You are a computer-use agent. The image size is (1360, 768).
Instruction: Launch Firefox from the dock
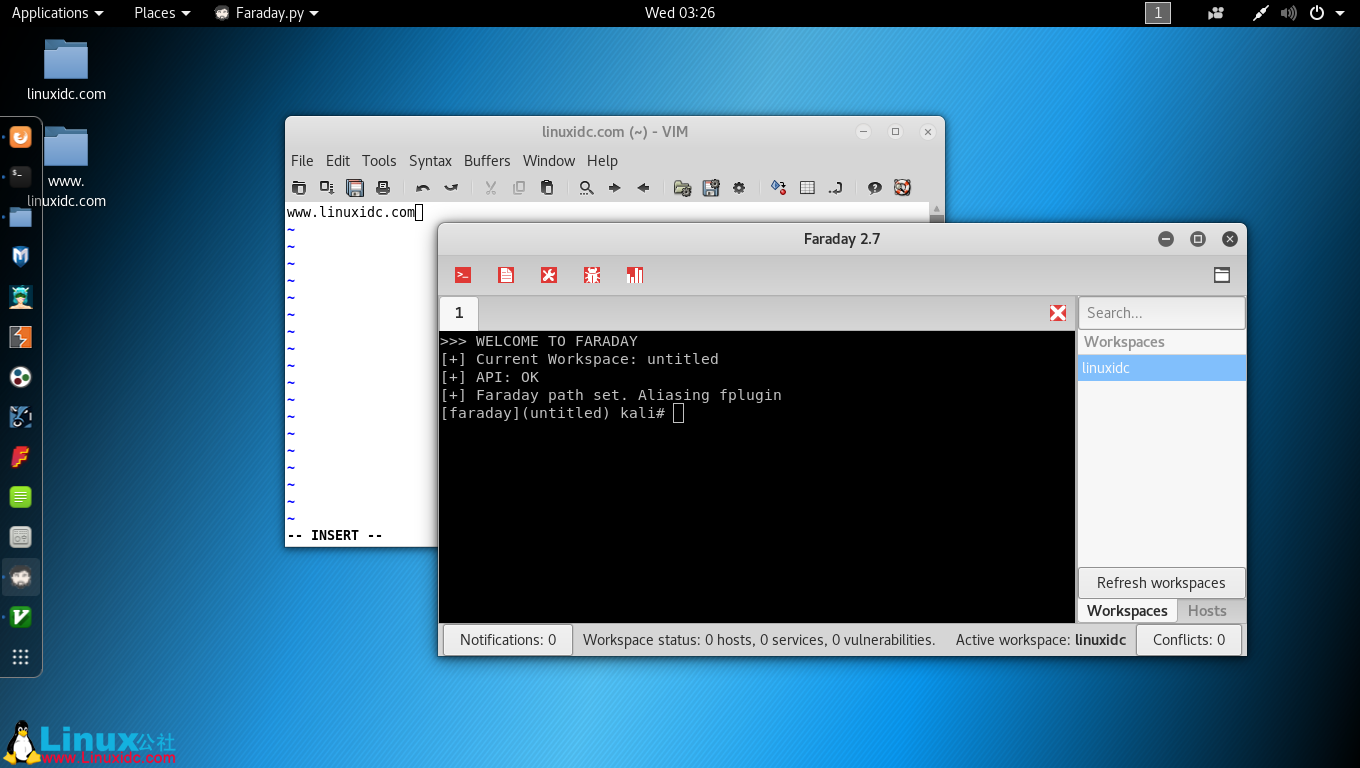coord(20,137)
